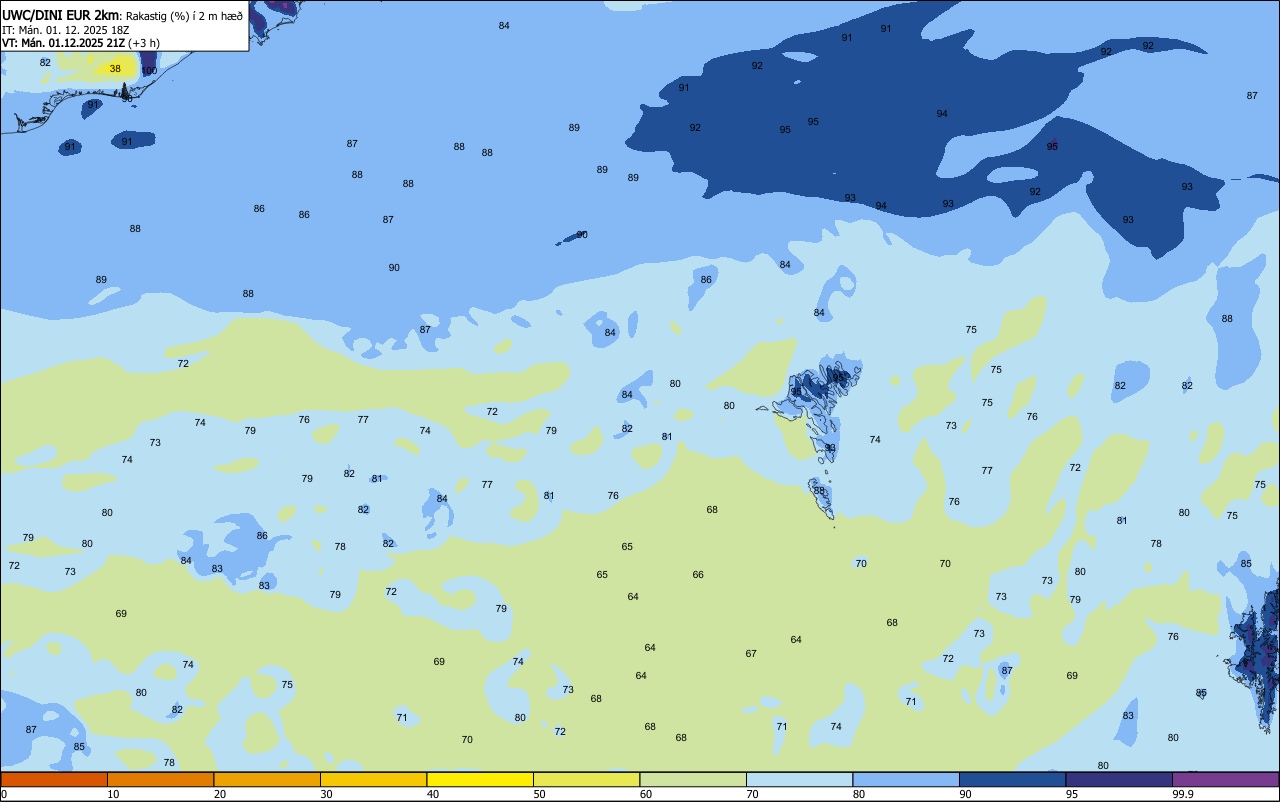The image size is (1280, 802).
Task: Click the legend tick label '60'
Action: pos(646,794)
